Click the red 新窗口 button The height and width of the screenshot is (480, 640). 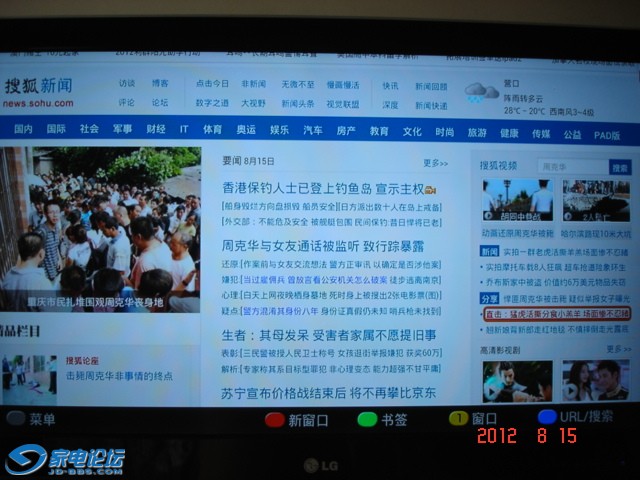tap(275, 420)
